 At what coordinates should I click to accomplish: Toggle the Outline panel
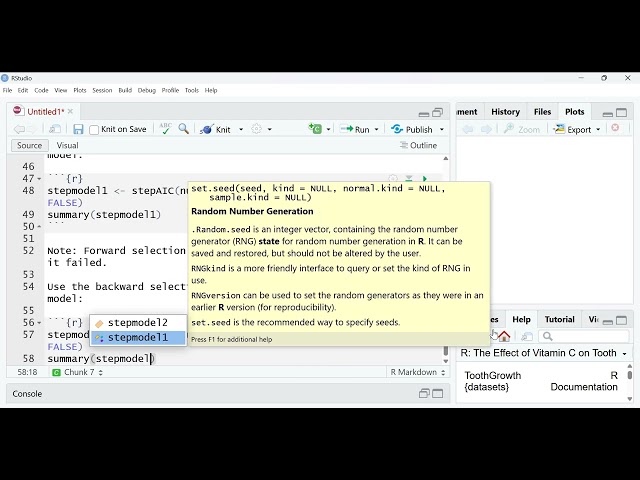(x=418, y=145)
